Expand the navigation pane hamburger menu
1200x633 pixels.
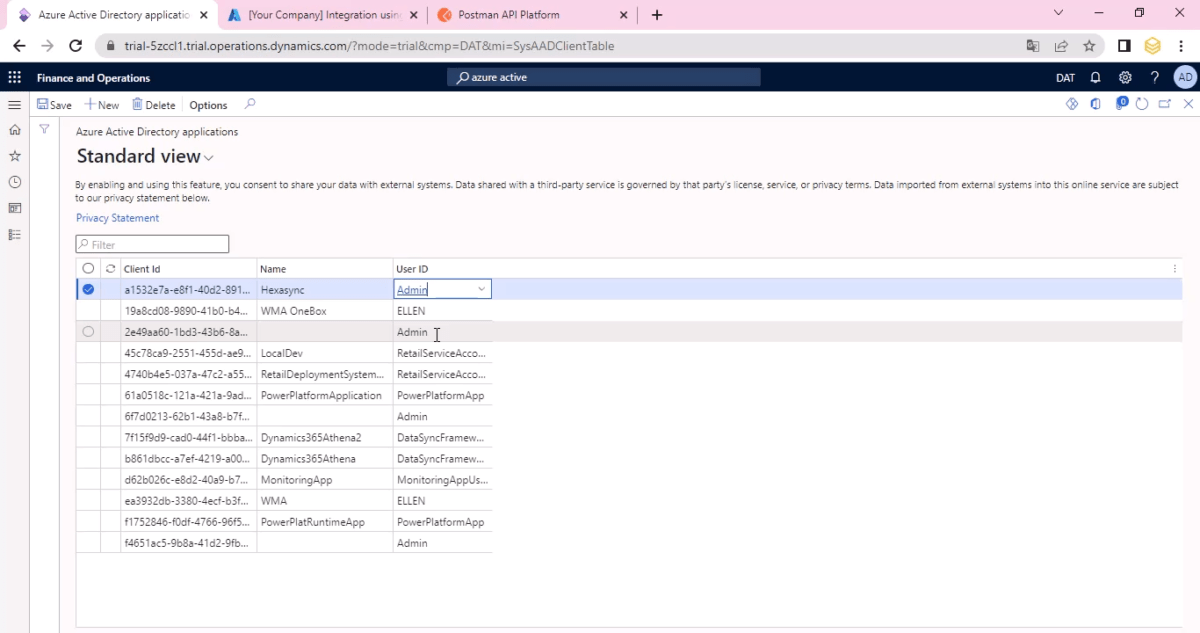coord(14,105)
